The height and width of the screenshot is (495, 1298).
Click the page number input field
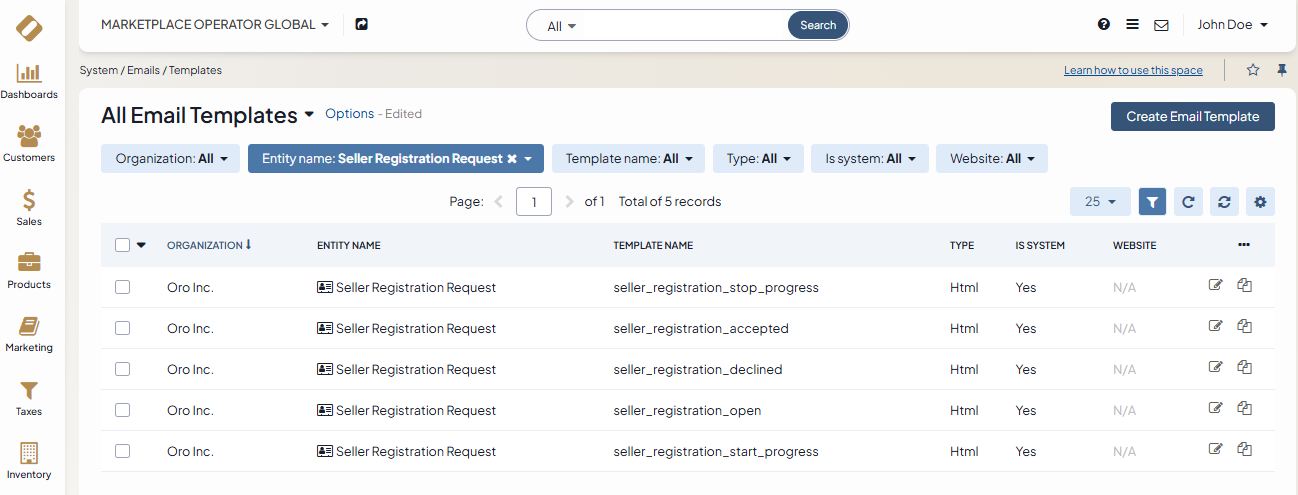pyautogui.click(x=534, y=202)
